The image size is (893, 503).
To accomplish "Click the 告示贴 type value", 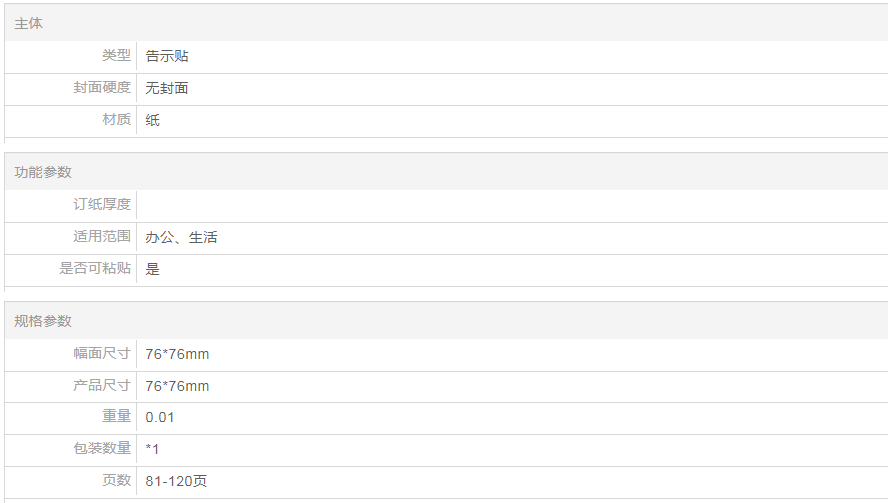I will point(167,56).
